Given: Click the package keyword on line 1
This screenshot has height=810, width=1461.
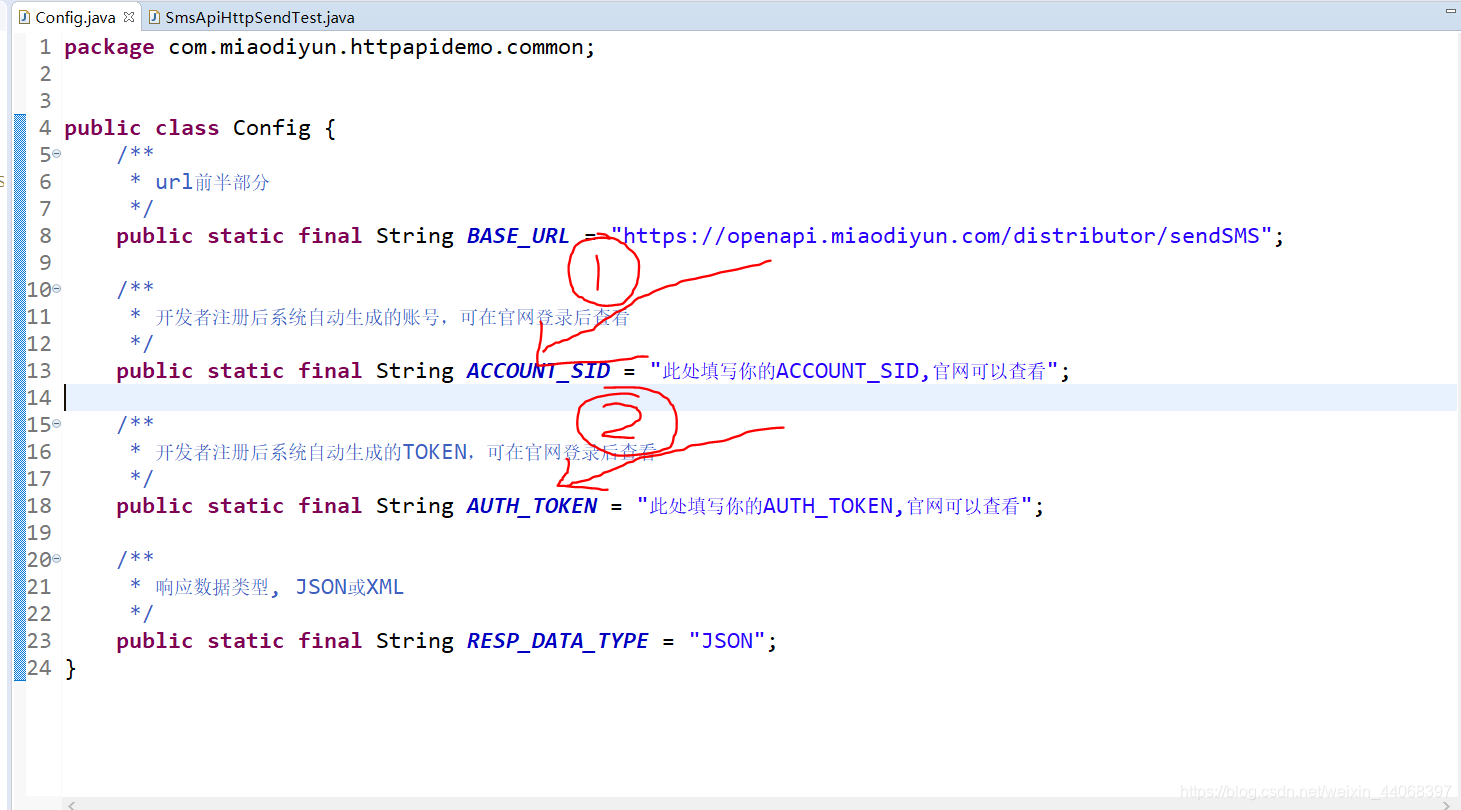Looking at the screenshot, I should tap(109, 47).
